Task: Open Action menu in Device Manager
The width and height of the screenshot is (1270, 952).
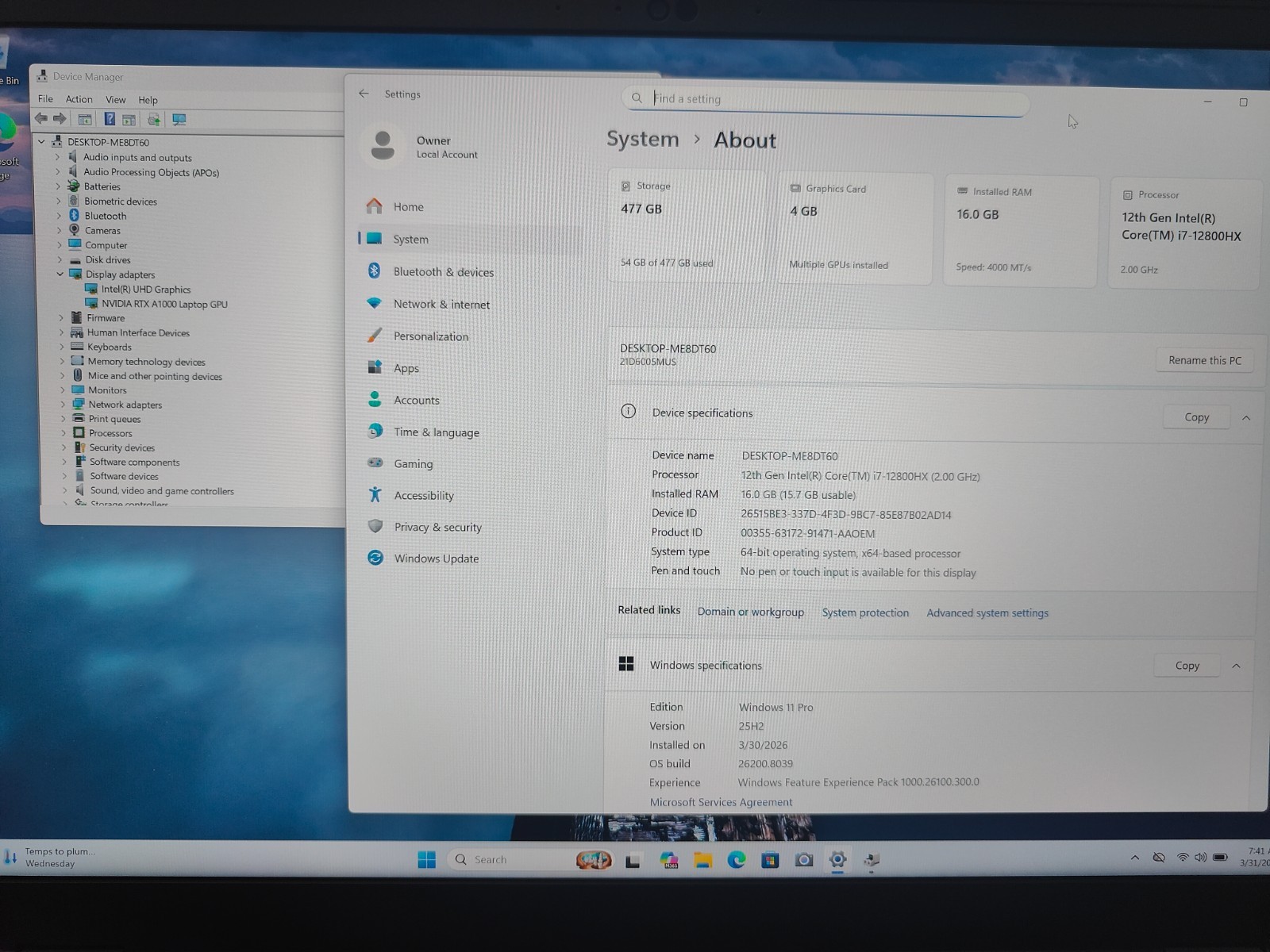Action: coord(79,99)
